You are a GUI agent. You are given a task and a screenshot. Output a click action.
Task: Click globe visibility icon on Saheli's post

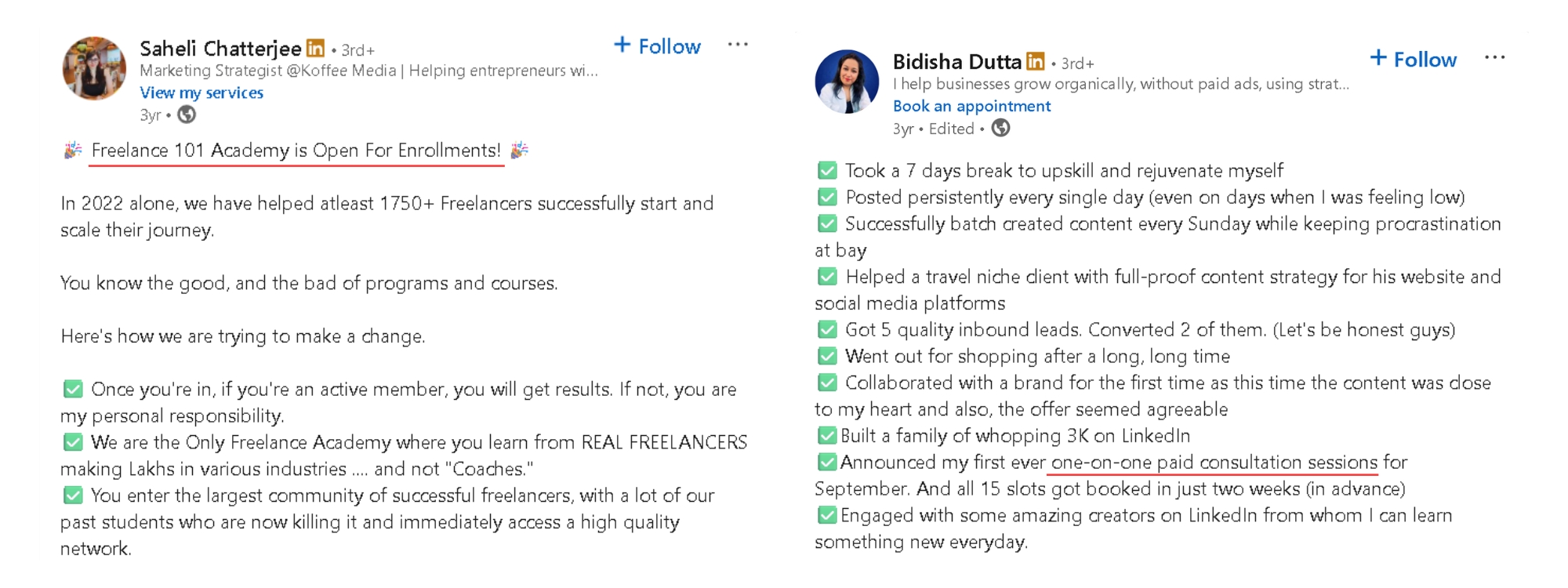pos(187,114)
